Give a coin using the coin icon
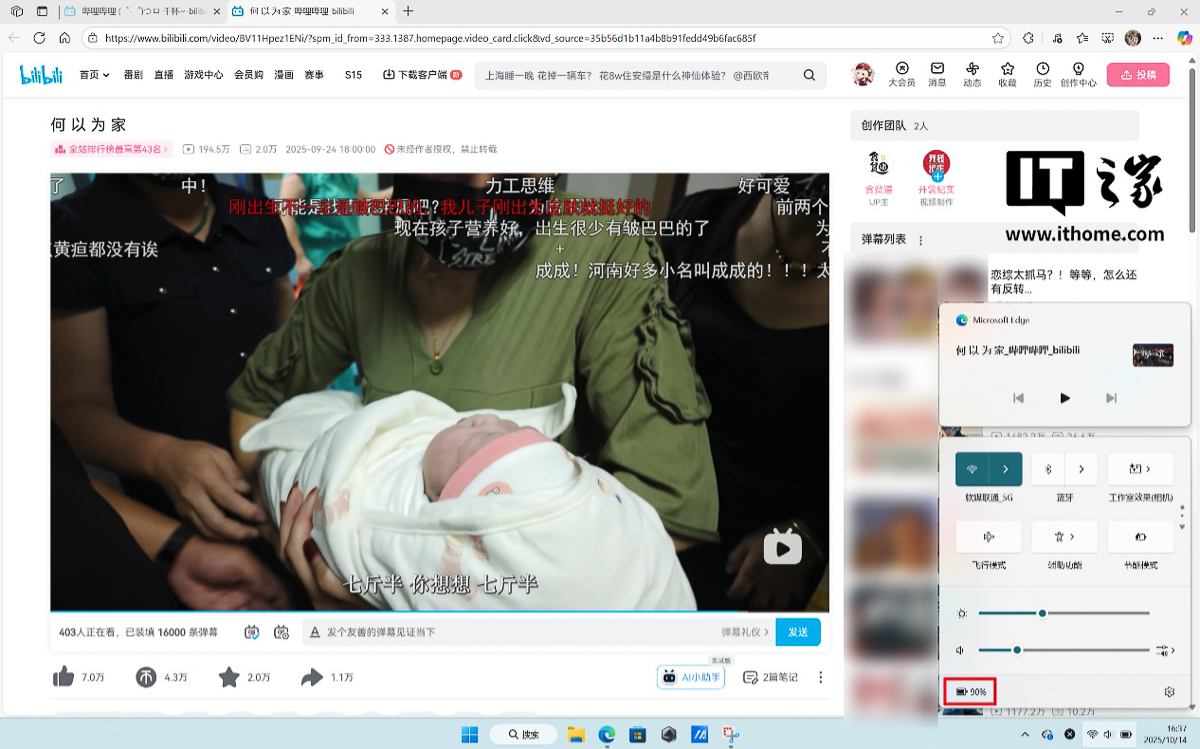This screenshot has height=749, width=1200. pos(146,677)
